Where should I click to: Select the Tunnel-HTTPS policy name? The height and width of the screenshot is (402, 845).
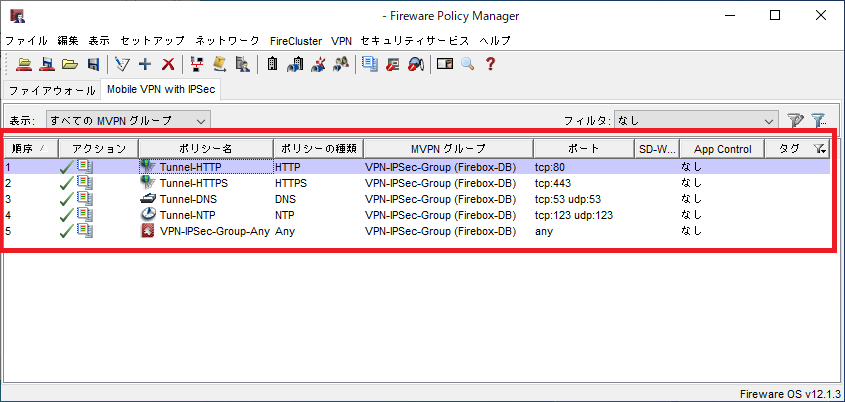tap(193, 183)
